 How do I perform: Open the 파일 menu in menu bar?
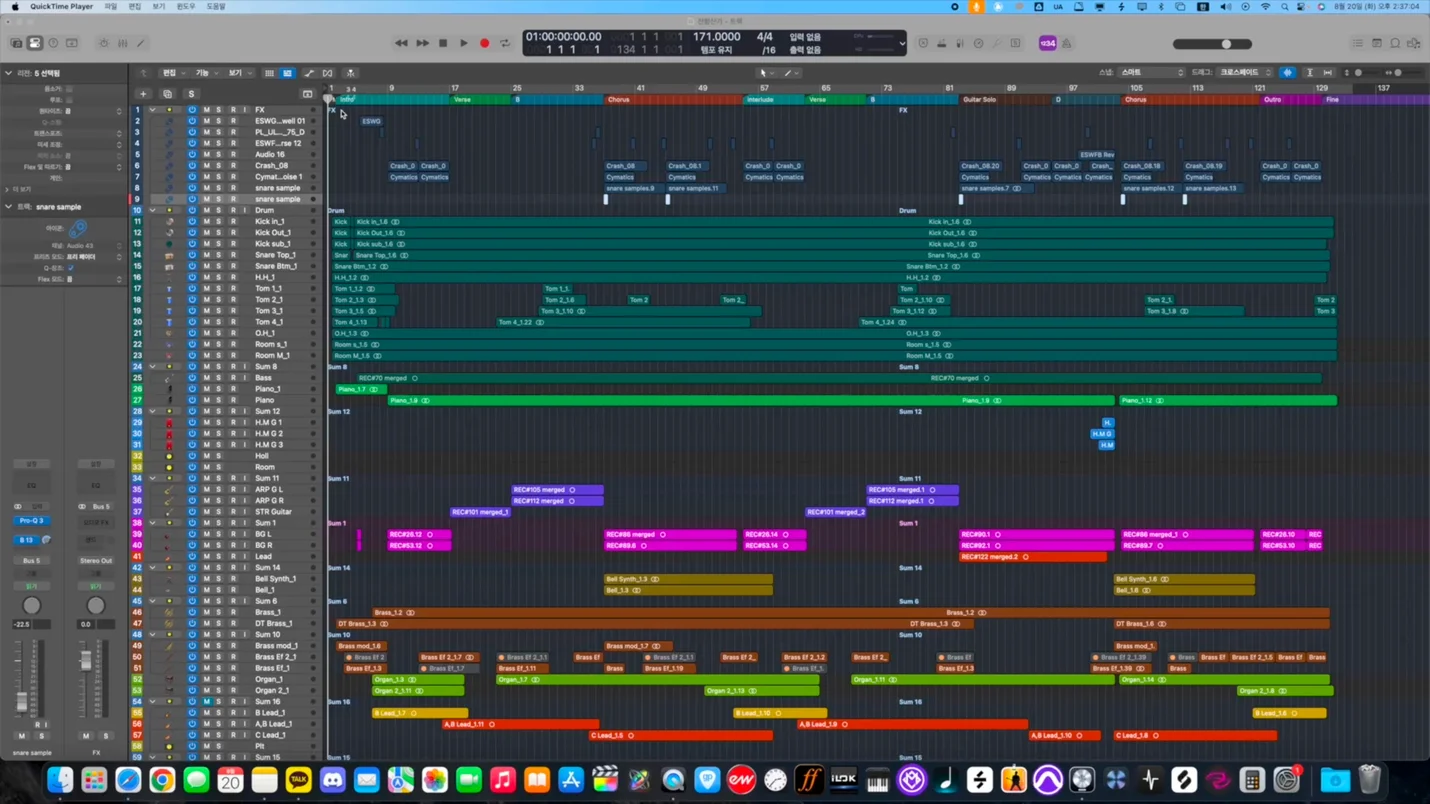[x=111, y=6]
